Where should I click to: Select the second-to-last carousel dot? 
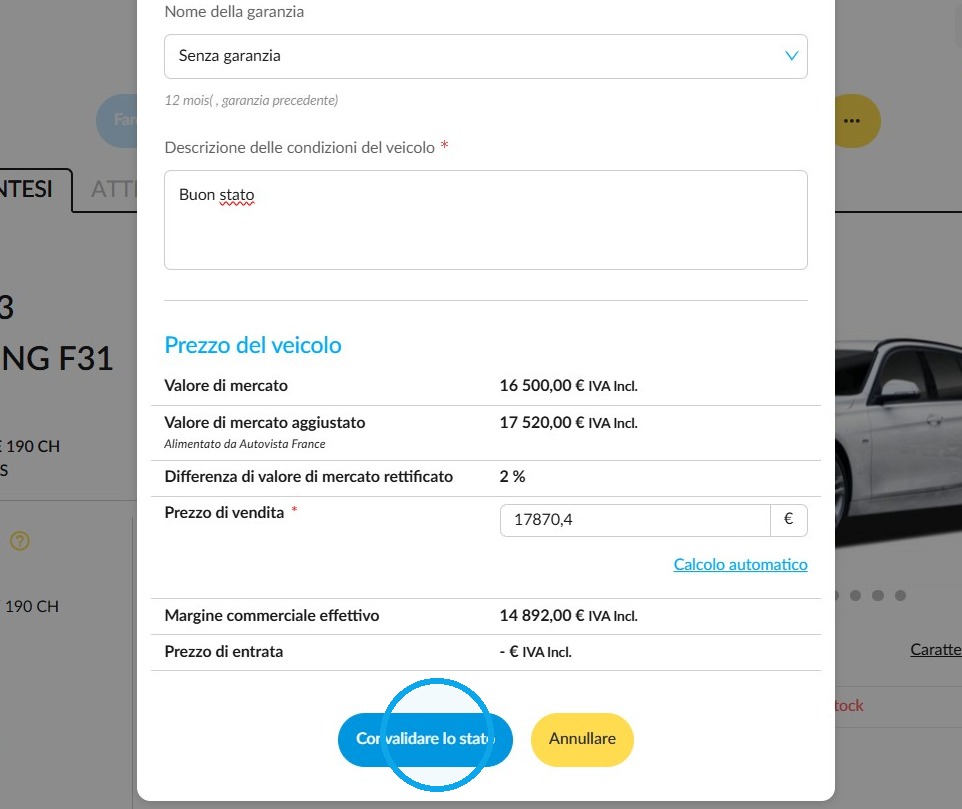pos(878,595)
